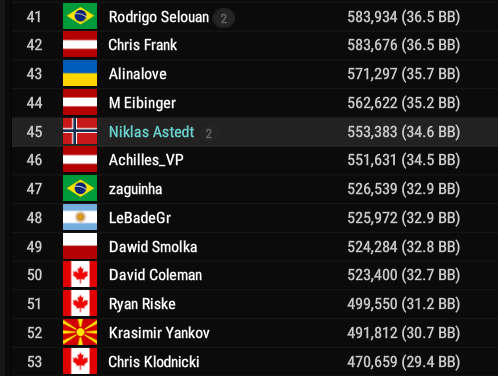Click chip count 553,383 (34.6 BB)

[x=404, y=132]
